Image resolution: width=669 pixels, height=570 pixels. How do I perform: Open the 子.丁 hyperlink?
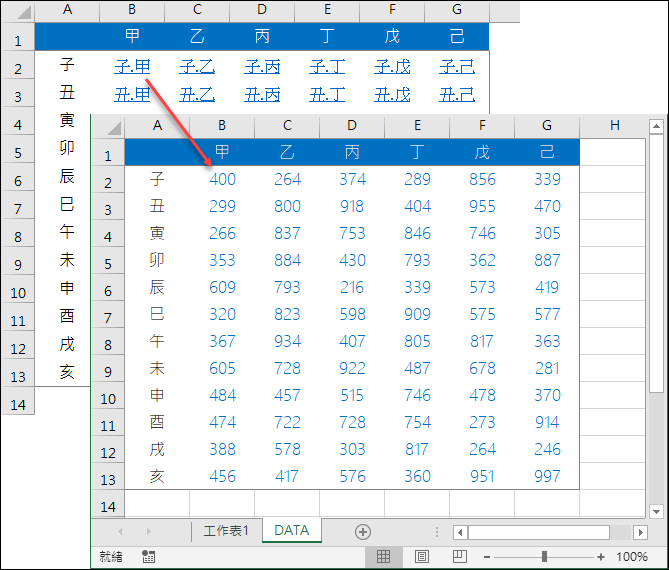(327, 67)
